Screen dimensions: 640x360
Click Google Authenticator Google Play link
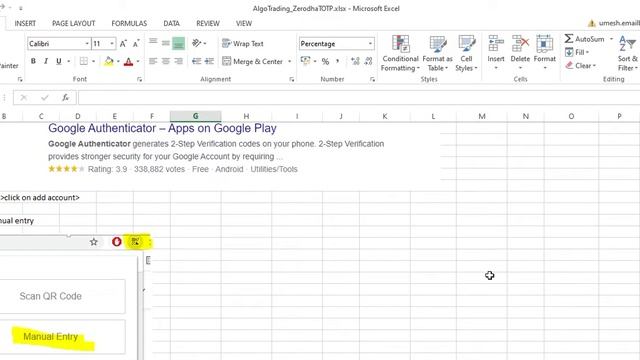click(x=162, y=128)
